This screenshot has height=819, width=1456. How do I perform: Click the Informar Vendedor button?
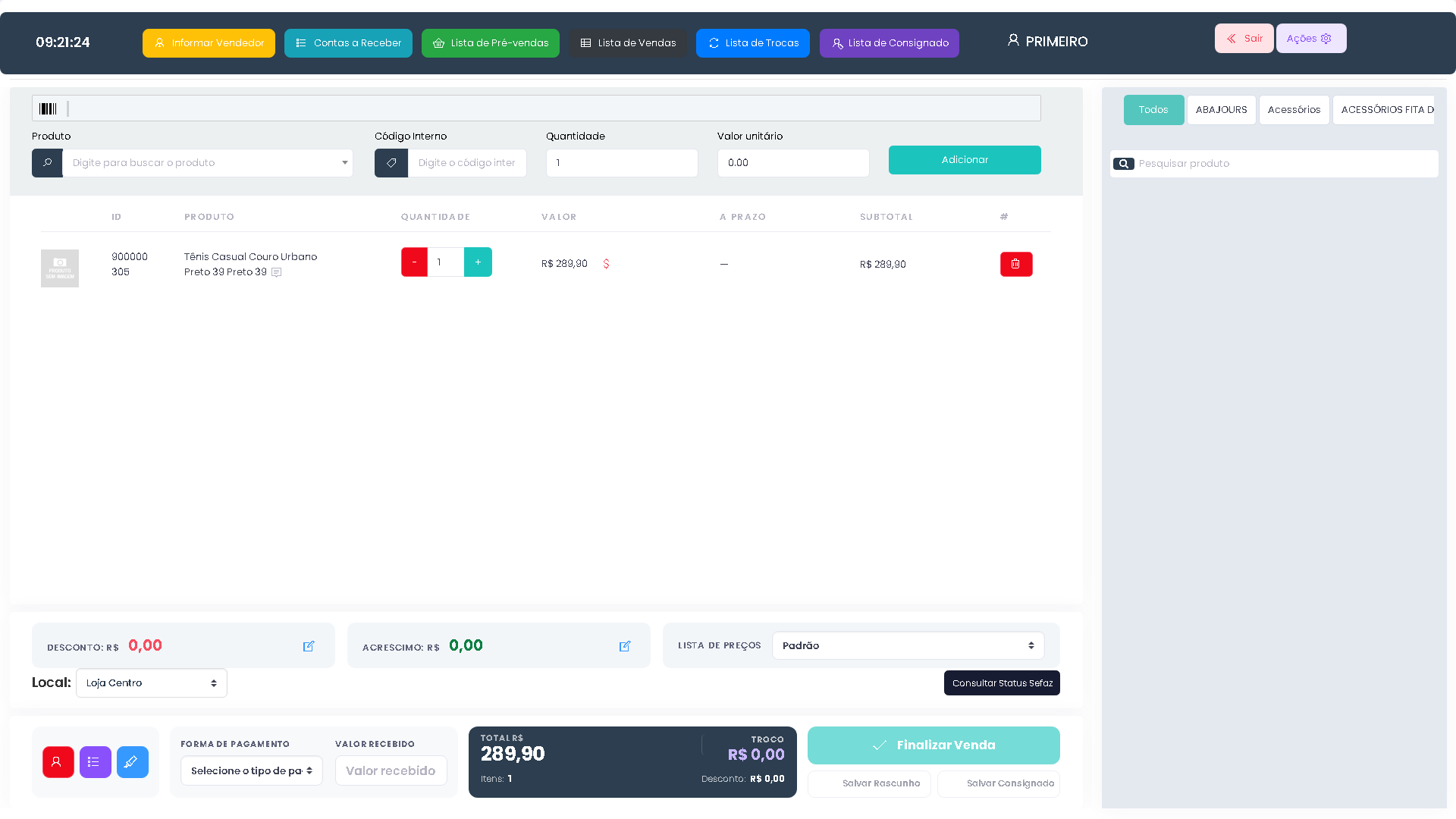[209, 43]
